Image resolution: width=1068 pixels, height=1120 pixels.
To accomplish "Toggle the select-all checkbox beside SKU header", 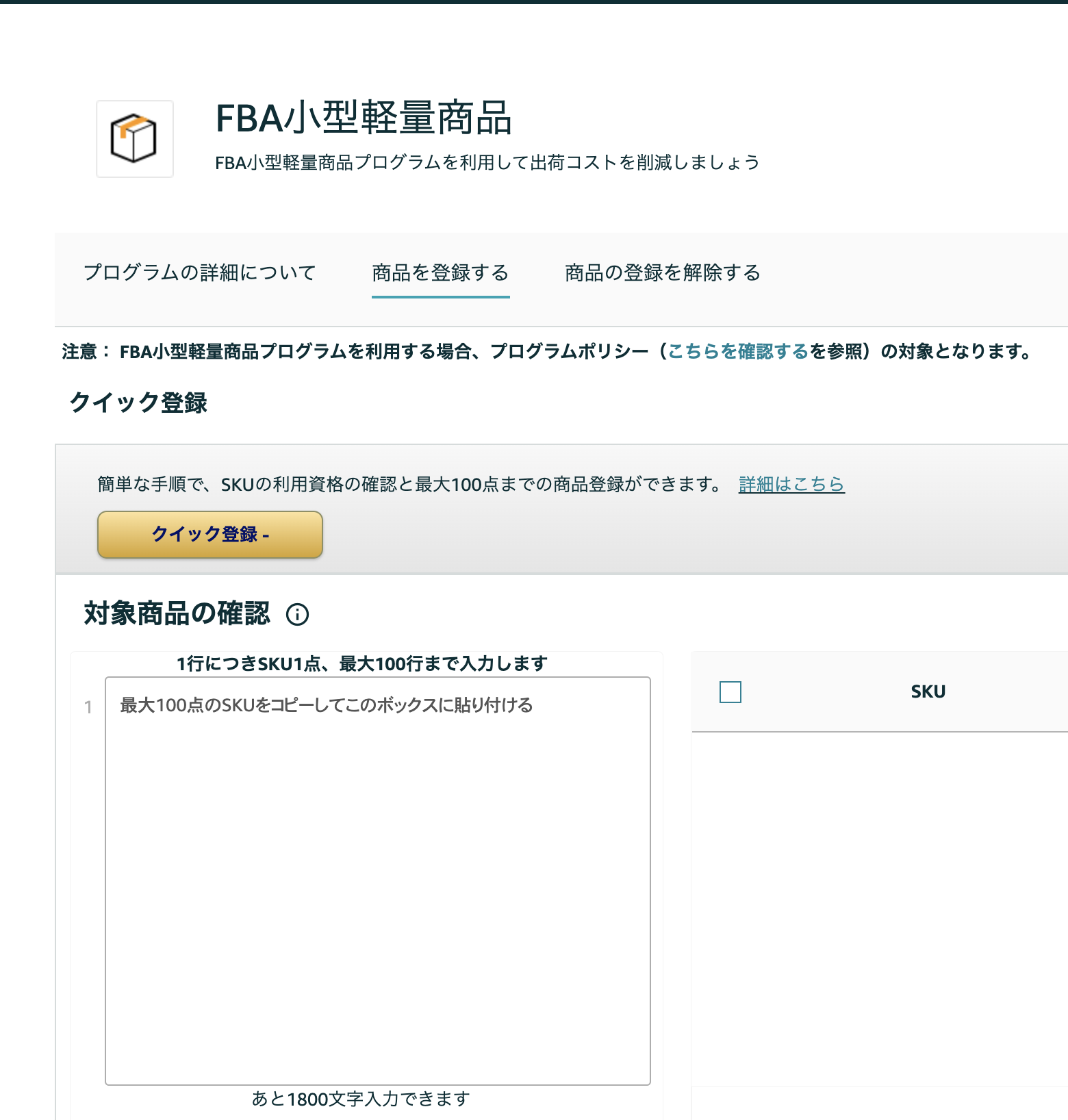I will click(730, 692).
